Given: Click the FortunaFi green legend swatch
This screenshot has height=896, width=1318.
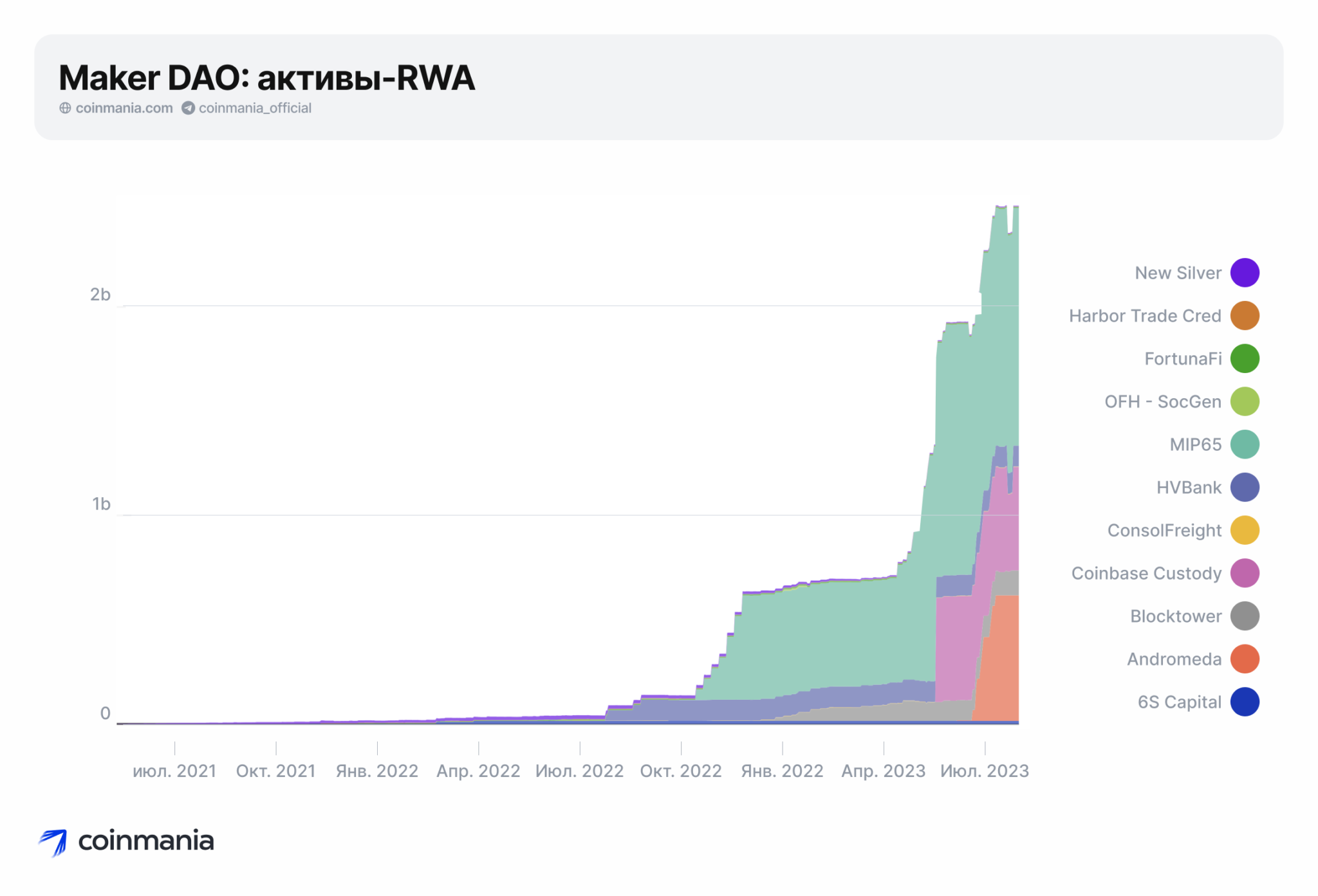Looking at the screenshot, I should point(1245,358).
